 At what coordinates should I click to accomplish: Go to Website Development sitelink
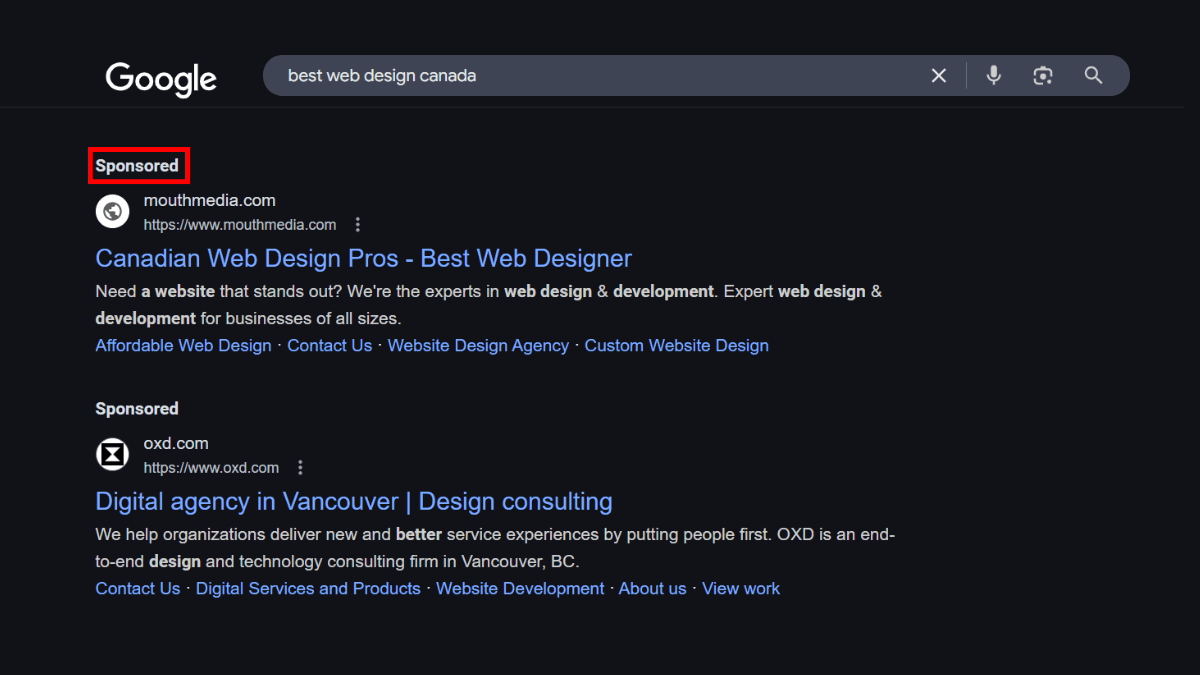click(520, 588)
